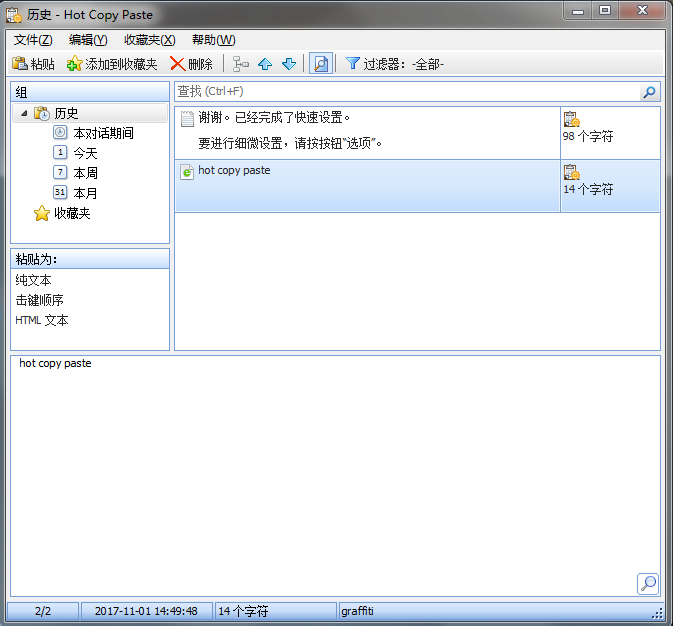
Task: Click the 今天 calendar icon
Action: point(60,152)
